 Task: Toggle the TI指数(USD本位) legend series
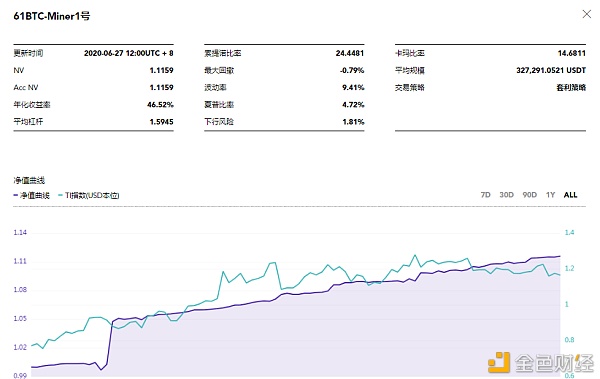(89, 195)
